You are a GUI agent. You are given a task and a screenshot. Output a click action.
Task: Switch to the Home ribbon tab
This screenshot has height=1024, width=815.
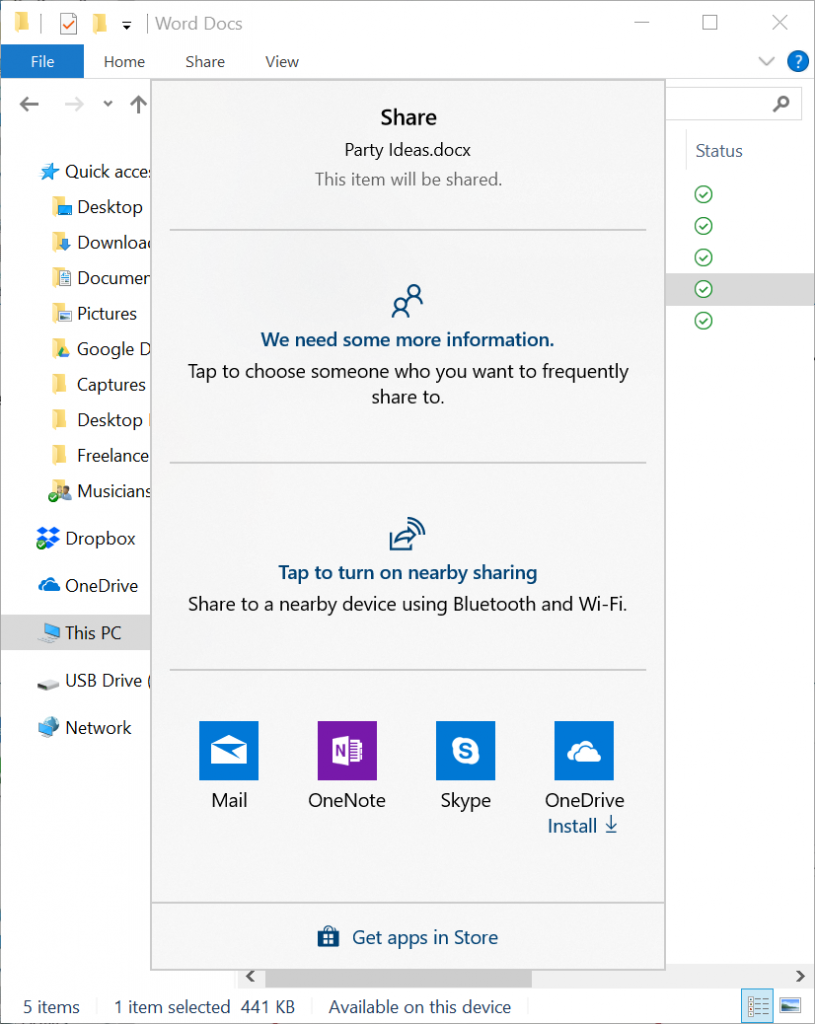(124, 61)
